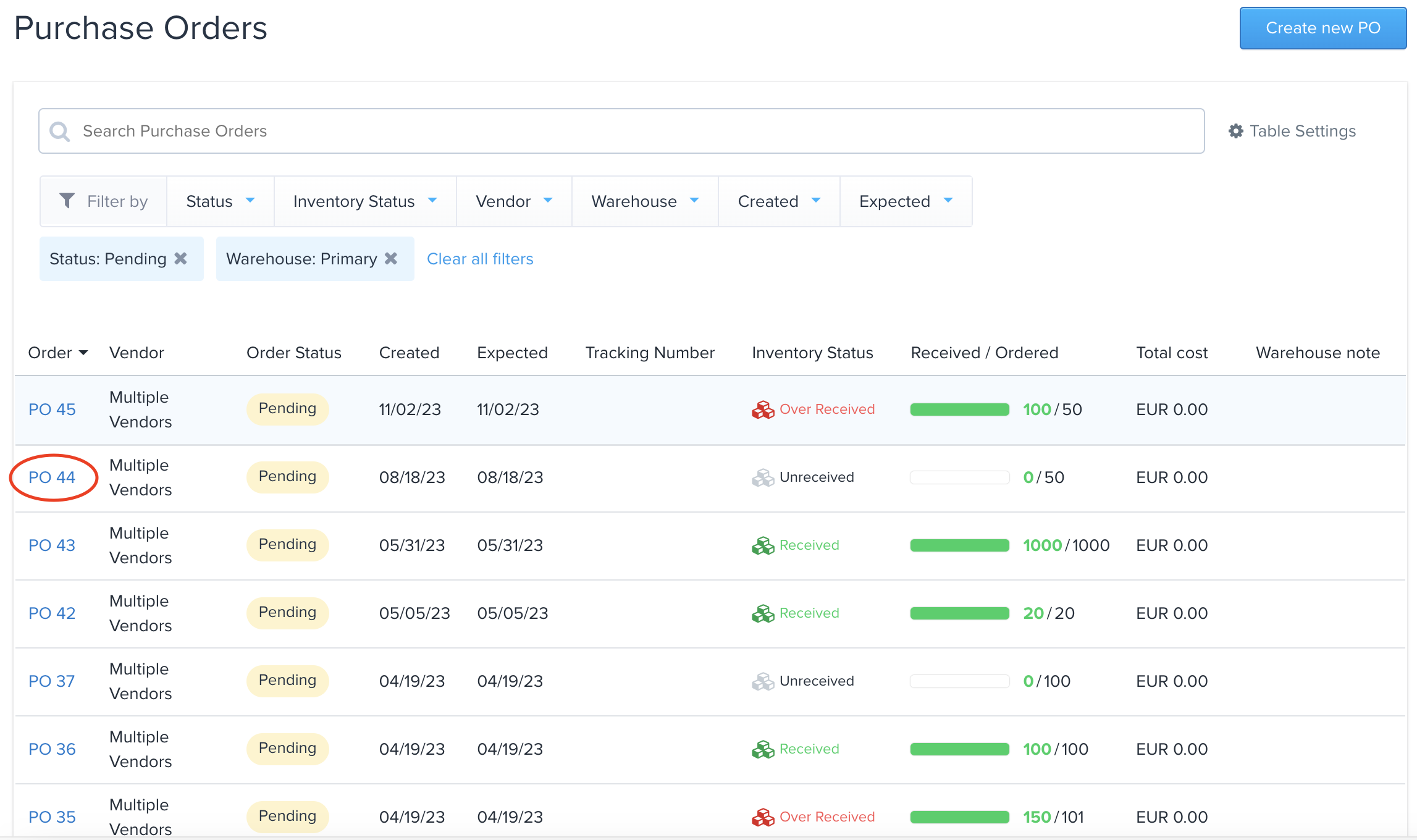Click the Received / Ordered column header

(x=985, y=353)
